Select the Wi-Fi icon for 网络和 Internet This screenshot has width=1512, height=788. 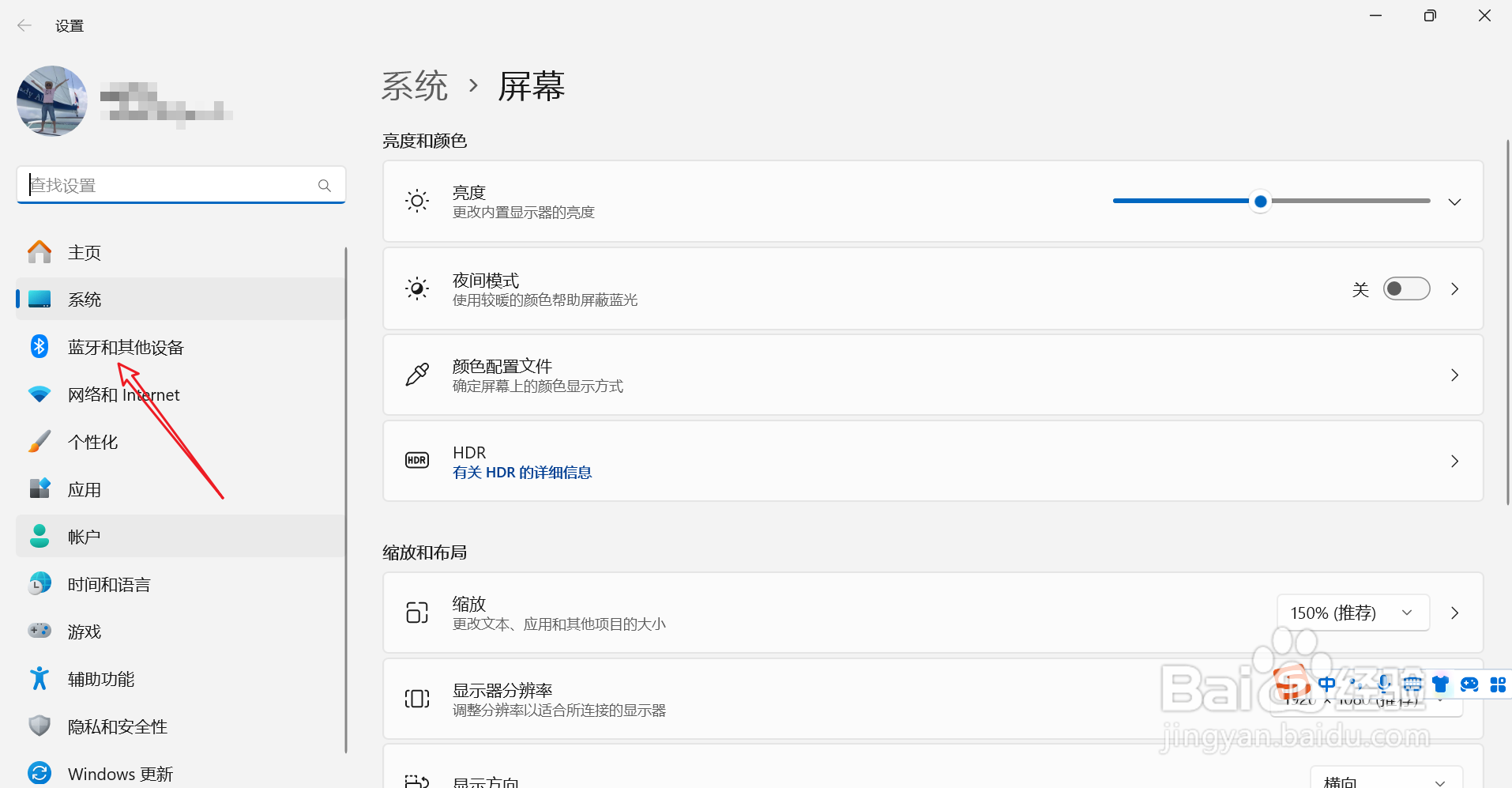[x=39, y=394]
